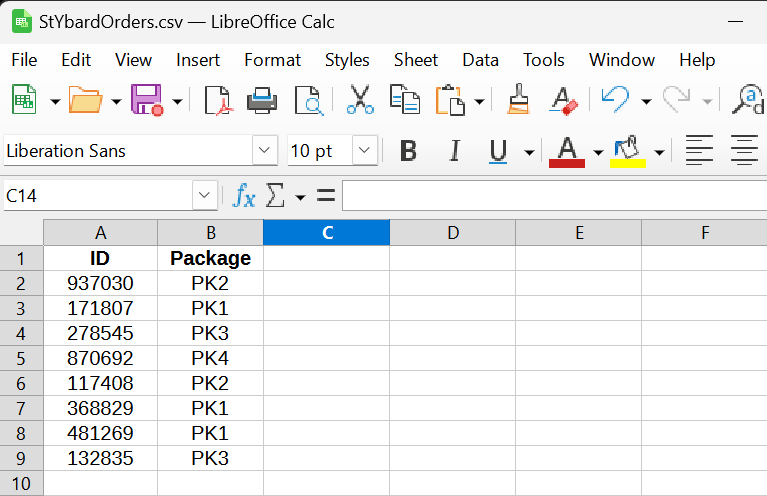Image resolution: width=767 pixels, height=496 pixels.
Task: Select column A header
Action: (x=100, y=232)
